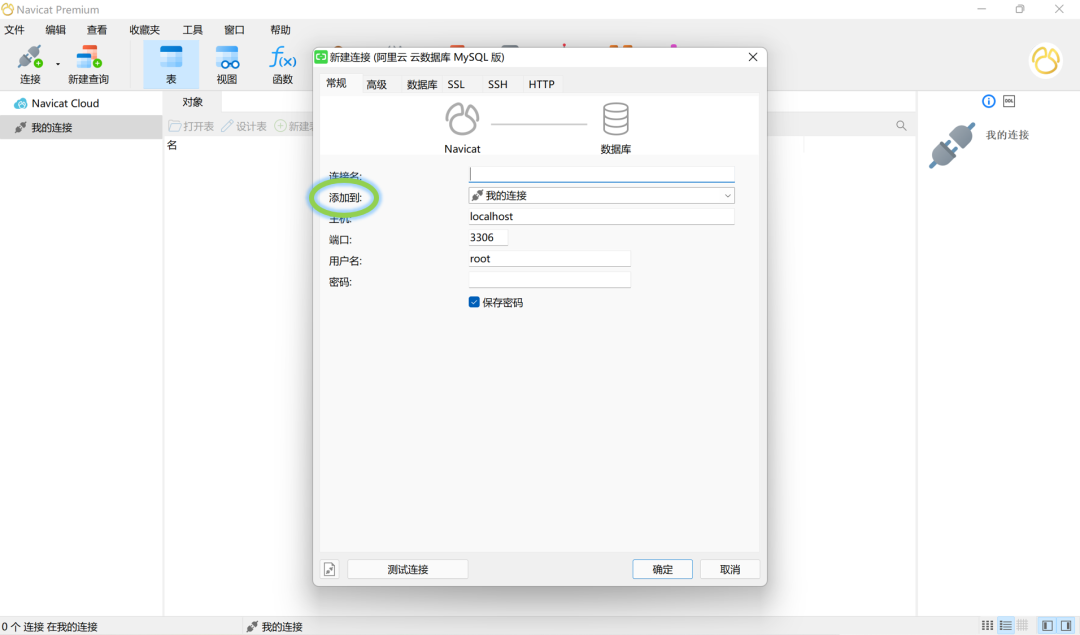
Task: Click the host field containing localhost
Action: (x=601, y=216)
